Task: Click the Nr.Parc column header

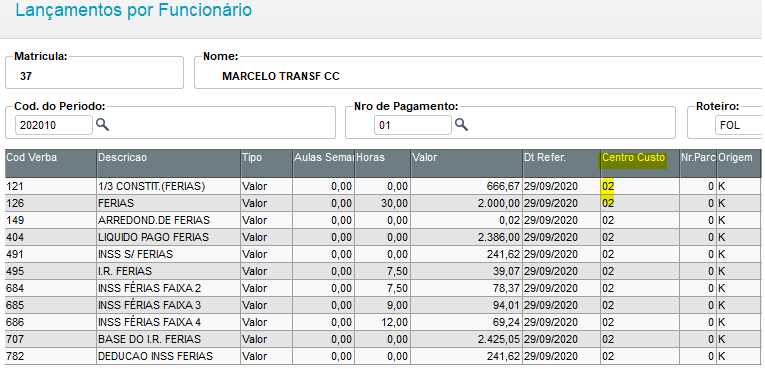Action: tap(698, 164)
